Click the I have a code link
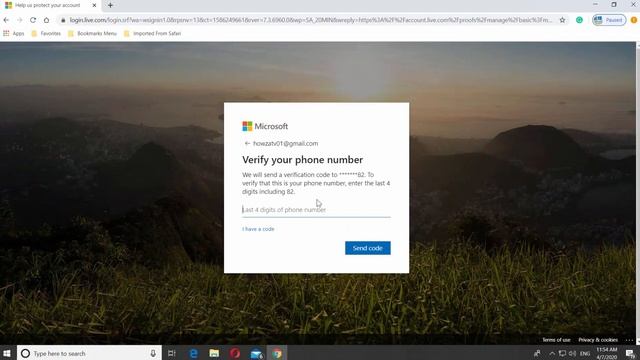 click(x=258, y=229)
